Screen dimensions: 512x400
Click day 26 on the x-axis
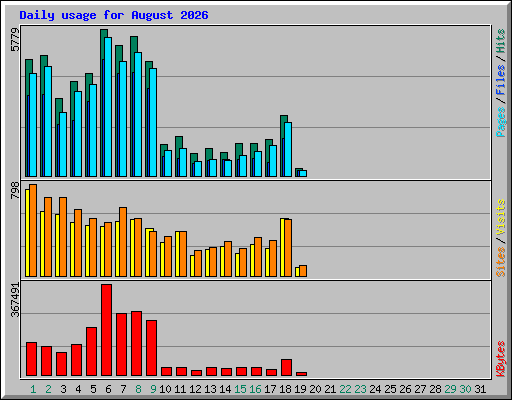(405, 389)
